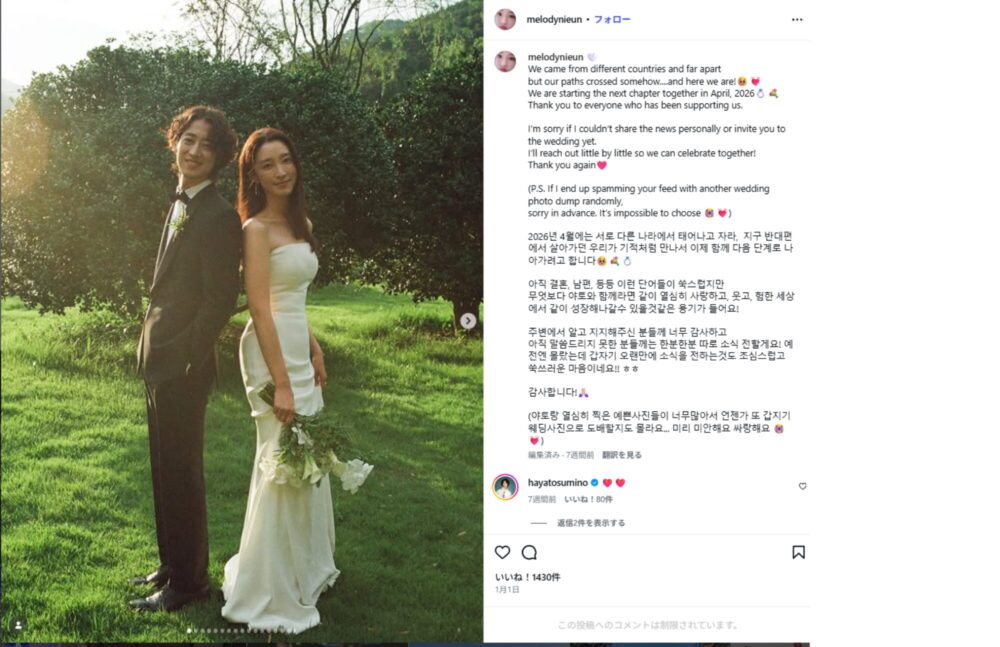View the 1430 likes list
This screenshot has height=647, width=1000.
pos(527,577)
